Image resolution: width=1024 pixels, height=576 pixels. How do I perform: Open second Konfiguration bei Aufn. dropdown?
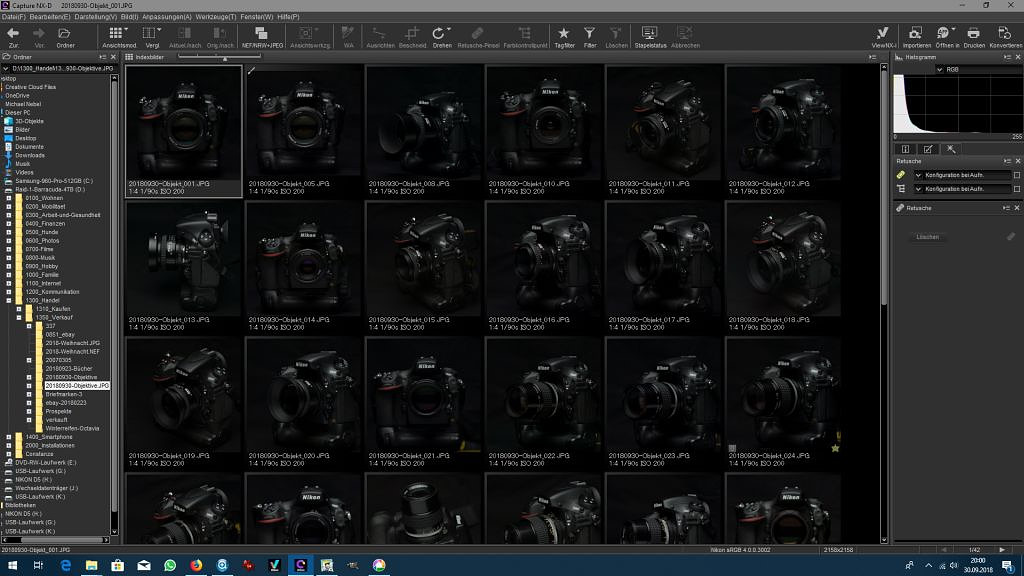click(x=918, y=189)
